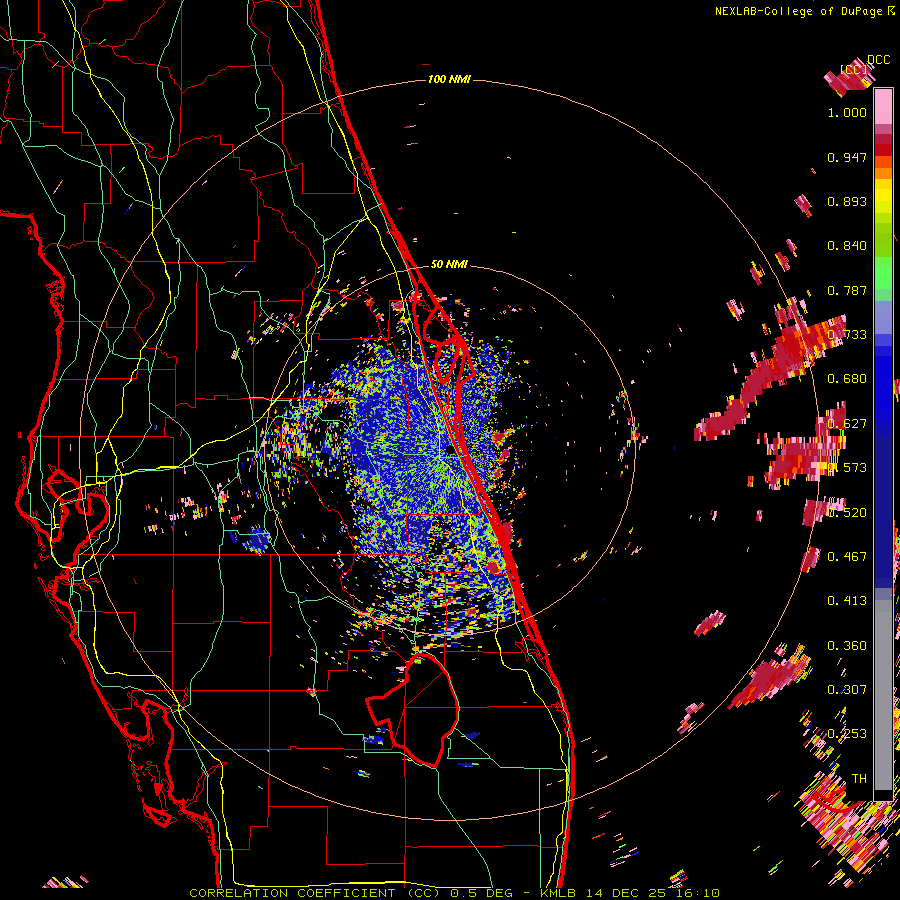Click the TH label below the scale
The width and height of the screenshot is (900, 900).
pos(859,778)
